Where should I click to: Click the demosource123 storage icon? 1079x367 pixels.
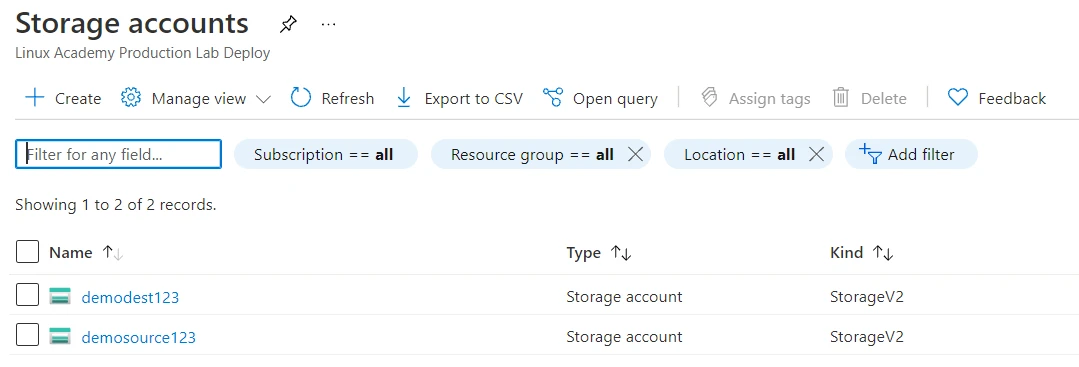[x=60, y=337]
